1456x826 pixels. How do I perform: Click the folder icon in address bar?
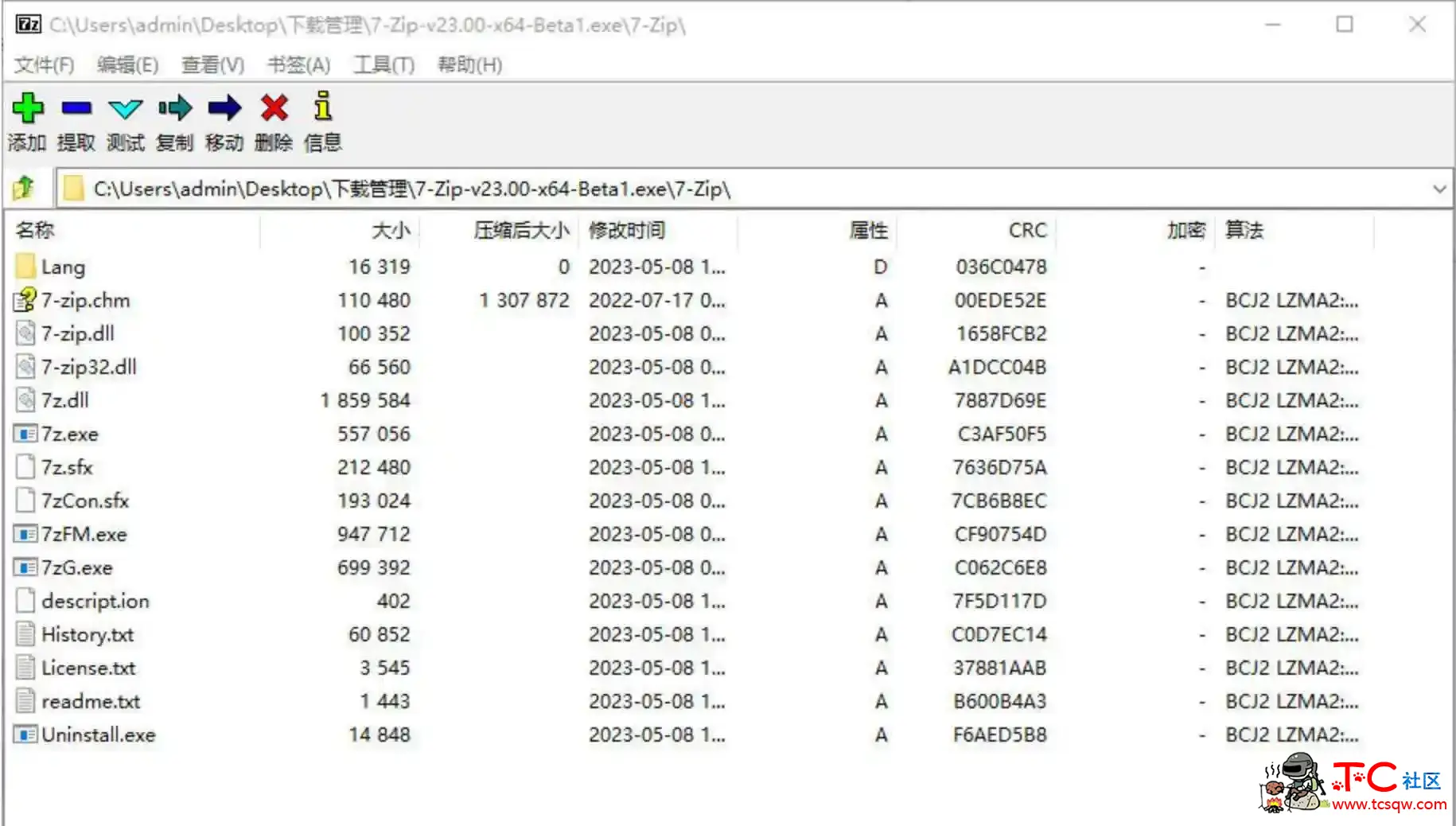pos(73,189)
